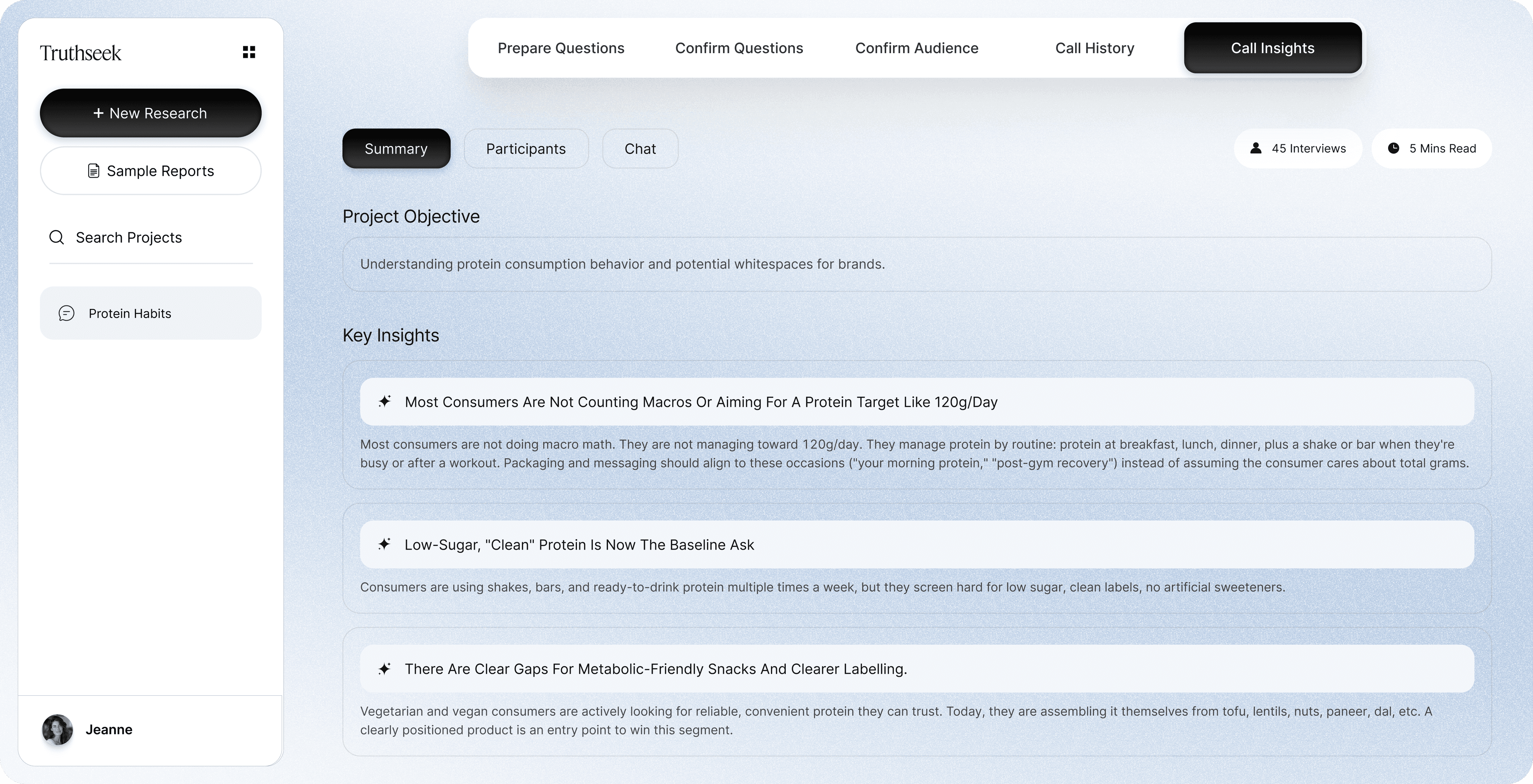The image size is (1533, 784).
Task: Open the Chat tab
Action: (640, 149)
